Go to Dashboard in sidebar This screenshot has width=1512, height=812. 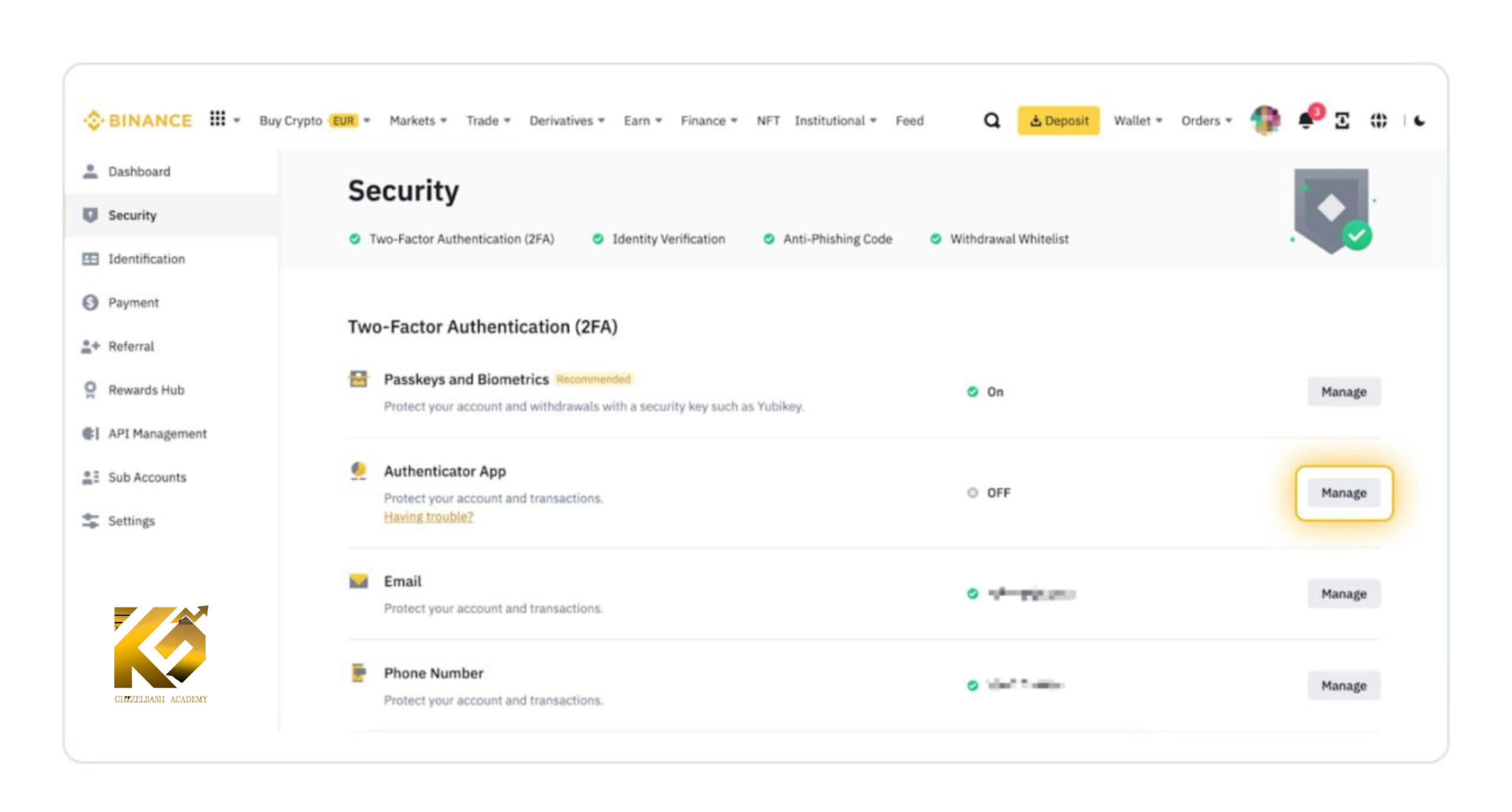click(171, 171)
